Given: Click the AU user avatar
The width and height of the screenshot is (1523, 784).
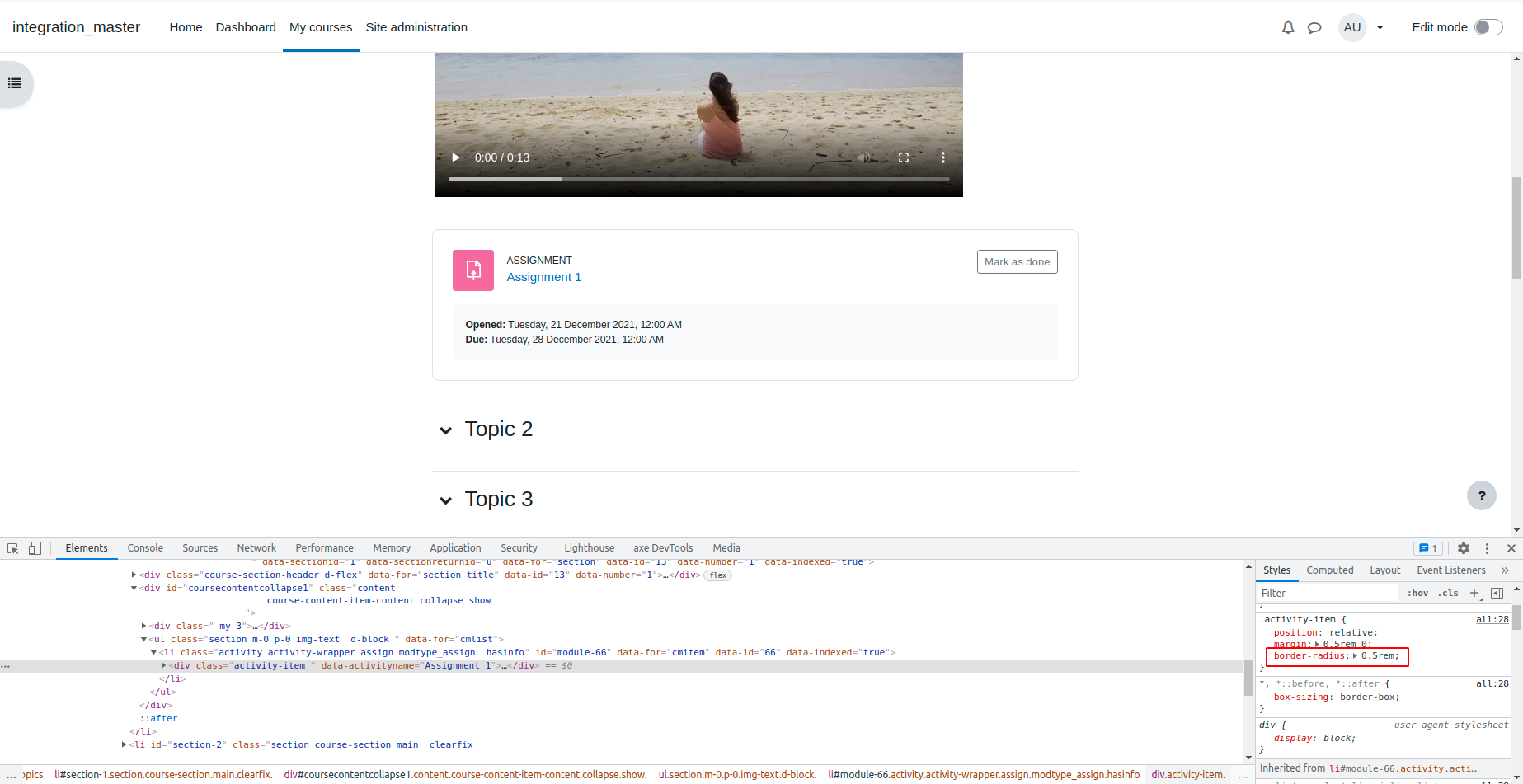Looking at the screenshot, I should click(x=1352, y=27).
